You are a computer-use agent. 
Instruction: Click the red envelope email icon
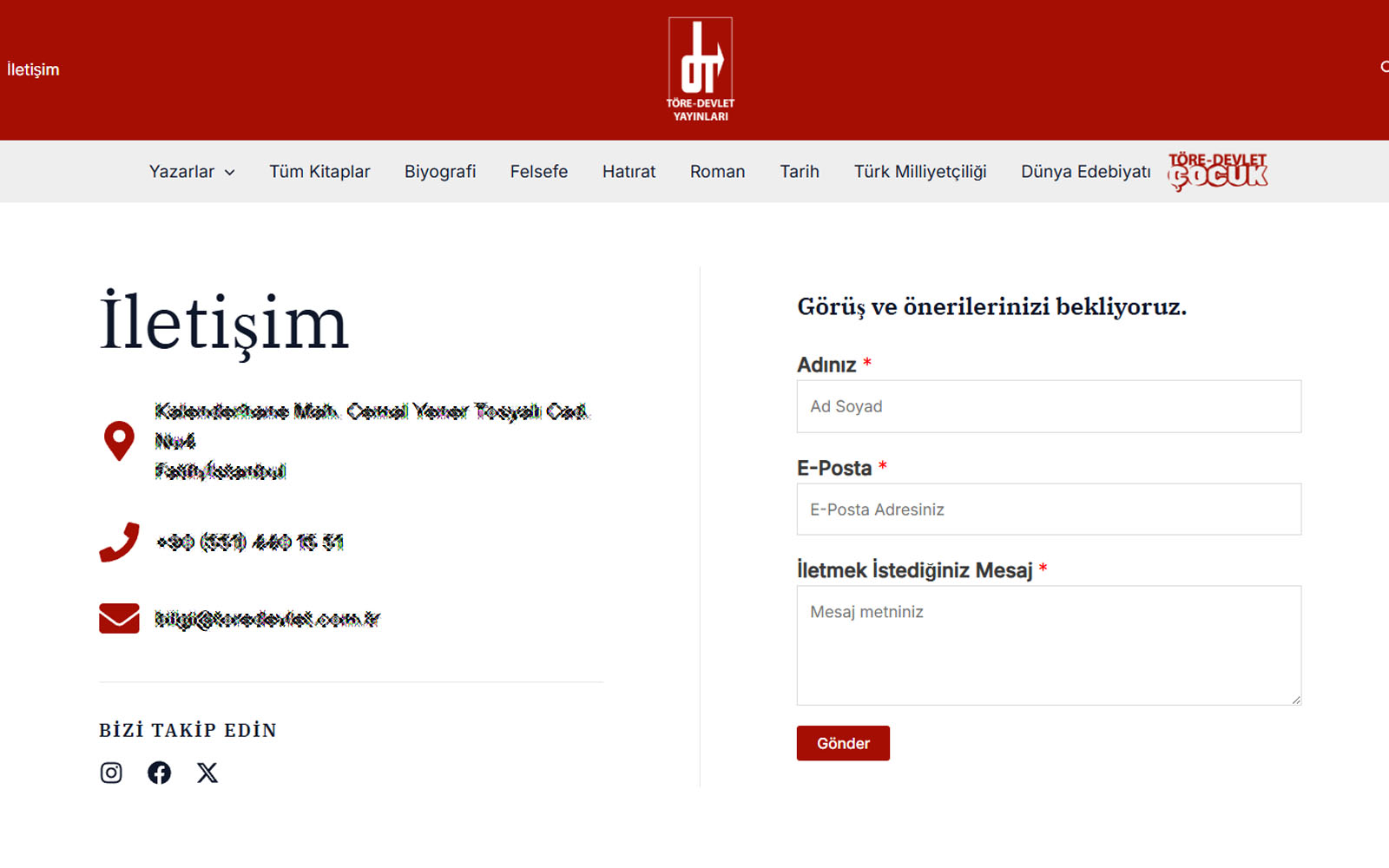click(x=119, y=618)
